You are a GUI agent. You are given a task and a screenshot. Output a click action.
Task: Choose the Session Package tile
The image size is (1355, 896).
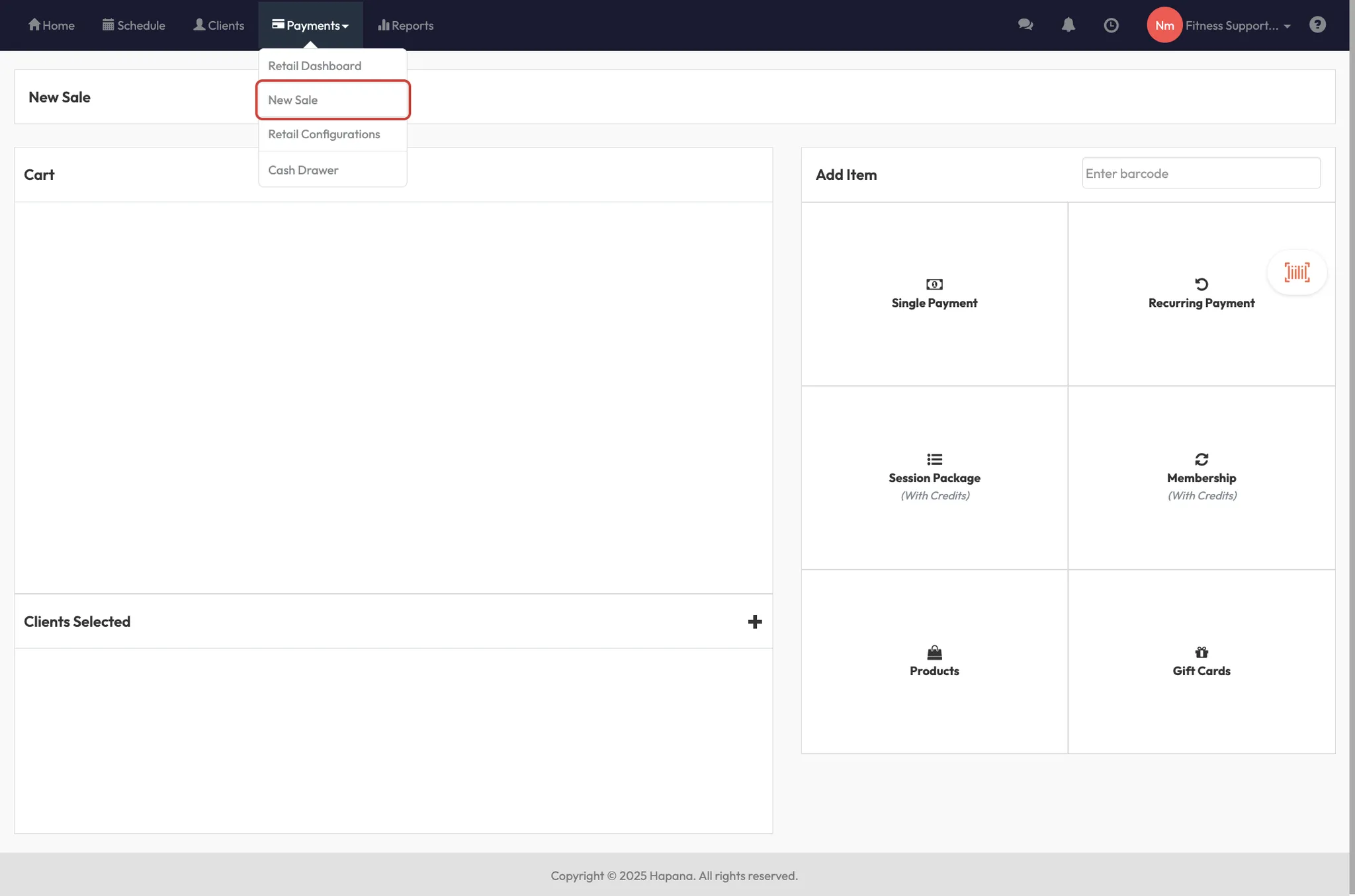pyautogui.click(x=934, y=477)
